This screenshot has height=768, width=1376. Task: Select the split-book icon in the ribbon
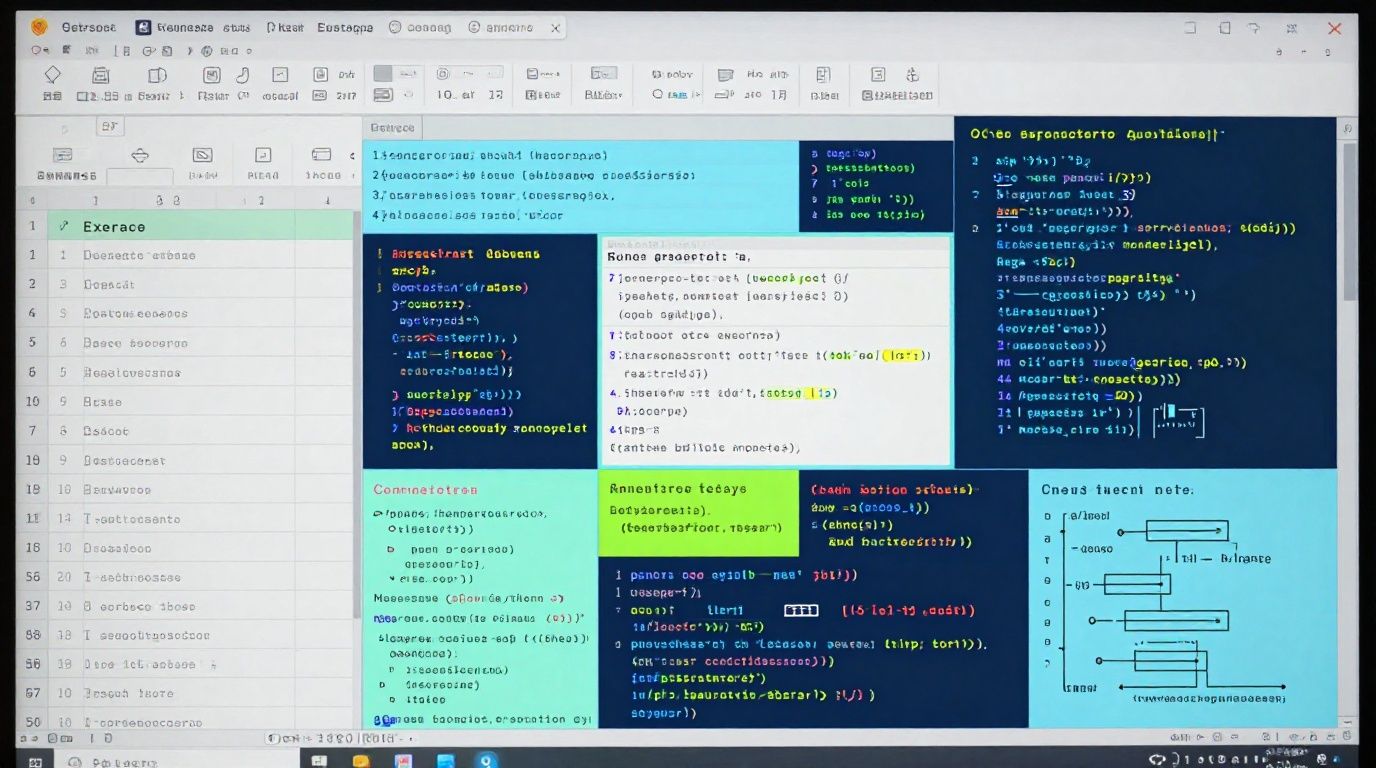pyautogui.click(x=157, y=75)
